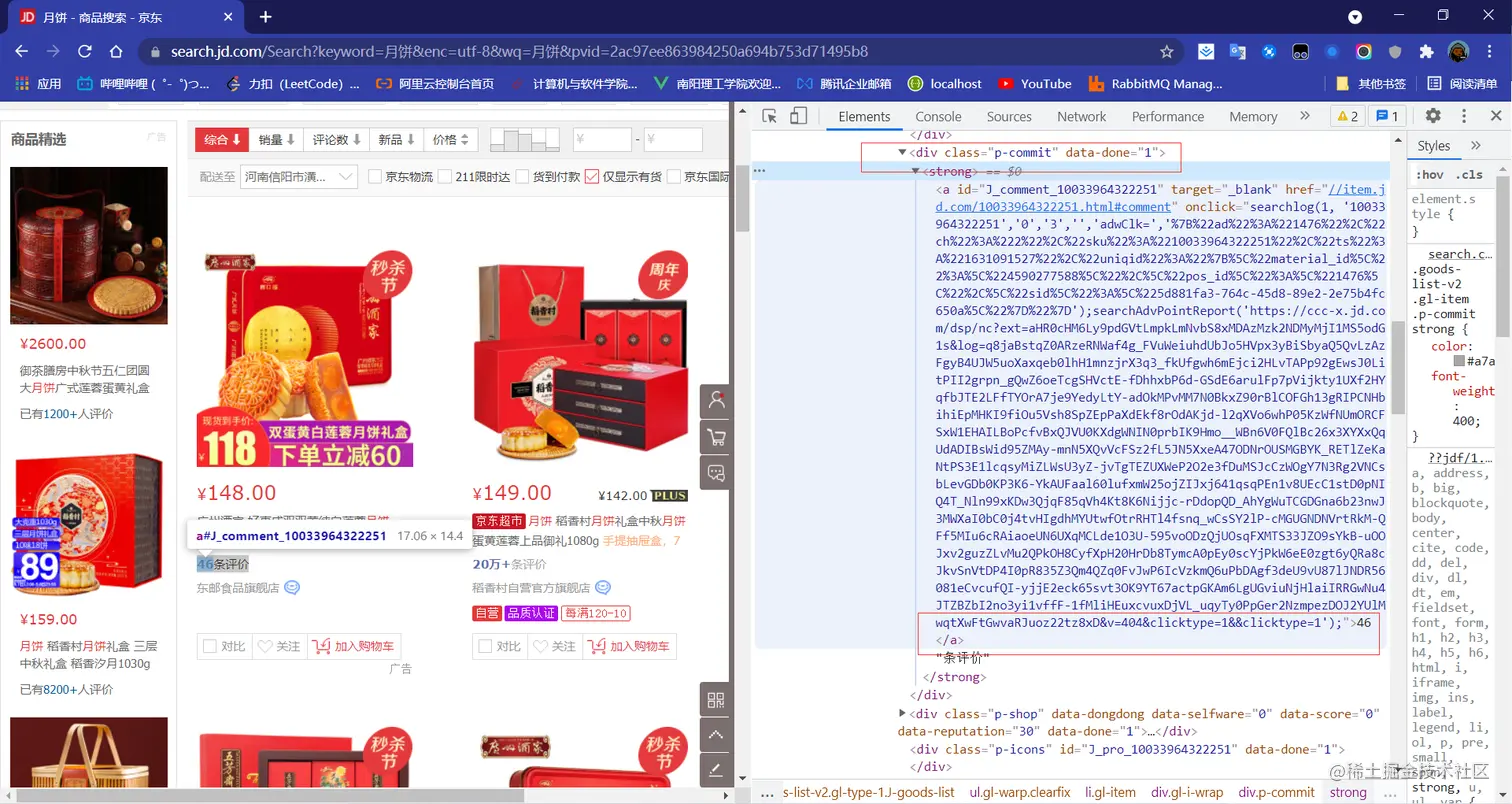This screenshot has height=804, width=1512.
Task: Click the maximum price input field
Action: tap(674, 140)
